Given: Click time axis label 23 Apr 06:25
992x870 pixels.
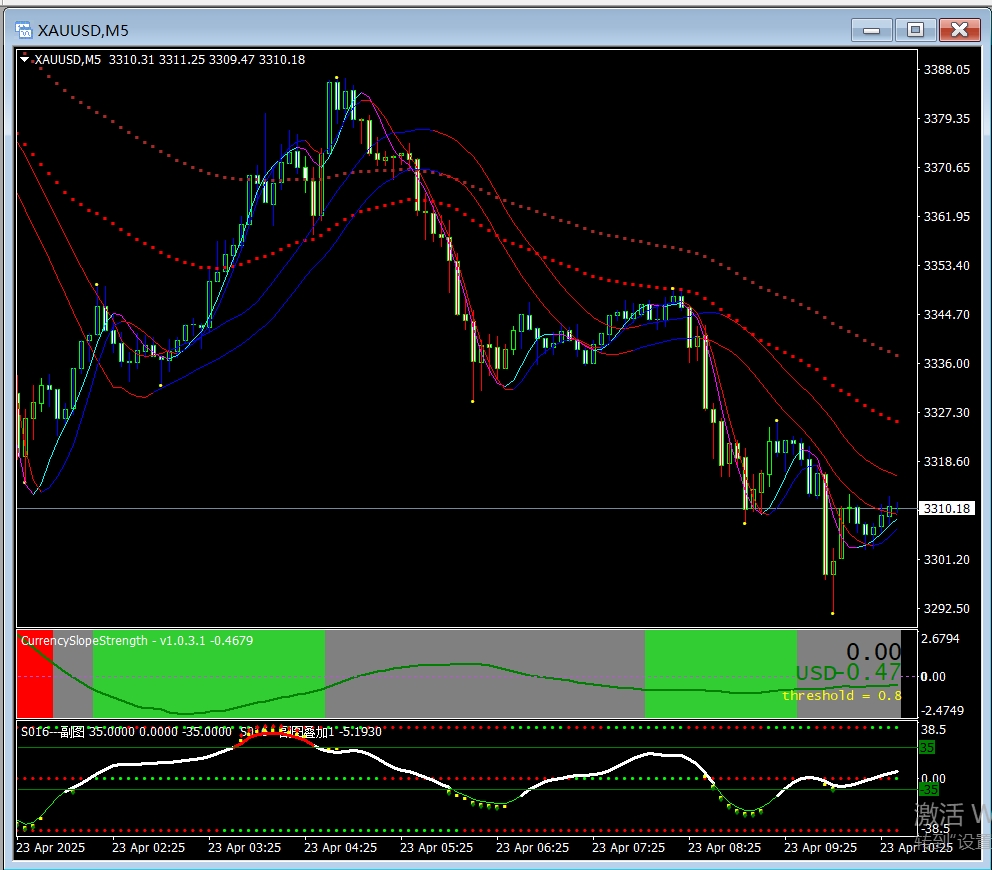Looking at the screenshot, I should coord(533,848).
